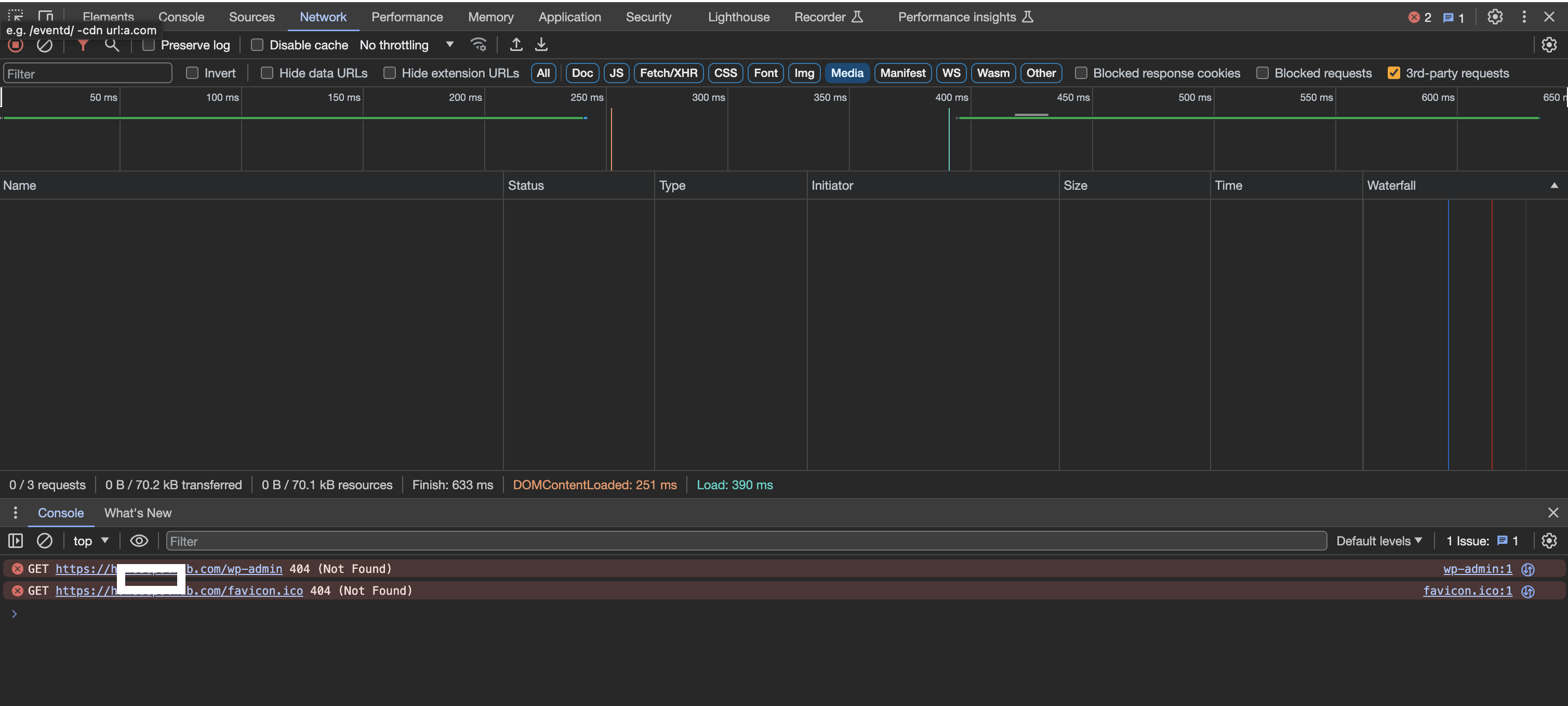1568x706 pixels.
Task: Check the Disable cache option
Action: tap(257, 45)
